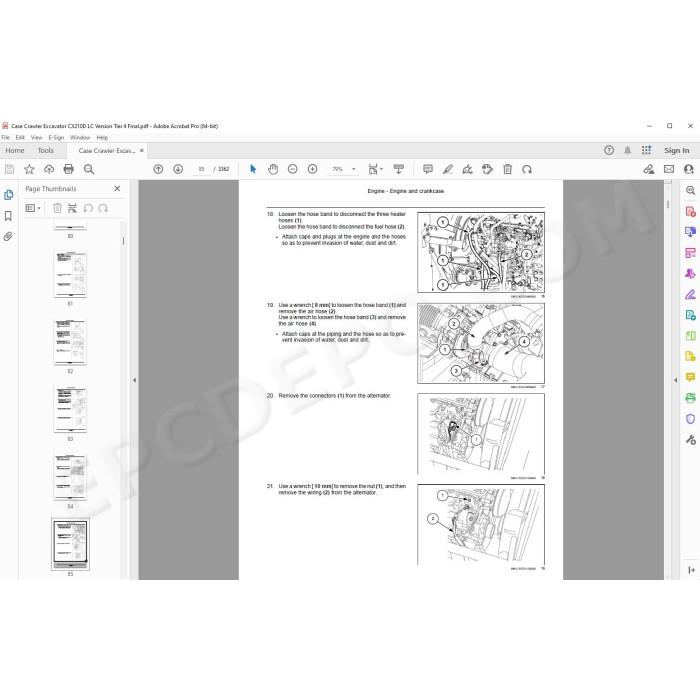The image size is (700, 700).
Task: Open the View menu
Action: tap(36, 138)
